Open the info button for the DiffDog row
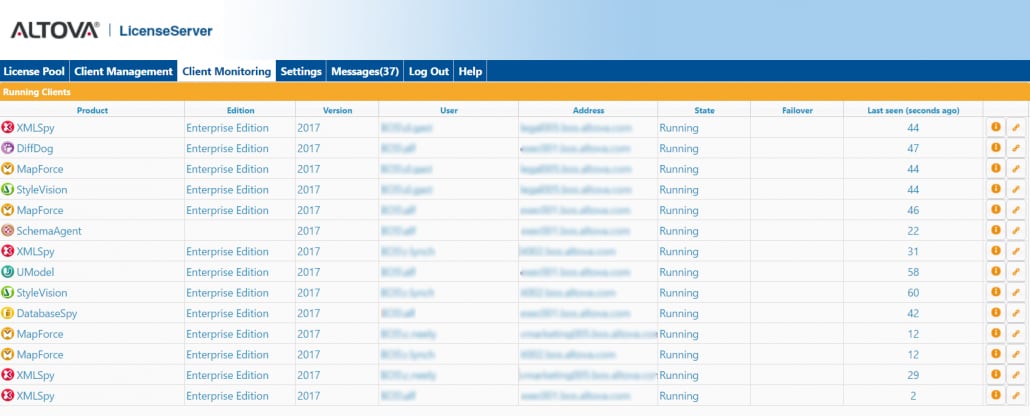This screenshot has width=1030, height=416. point(996,148)
